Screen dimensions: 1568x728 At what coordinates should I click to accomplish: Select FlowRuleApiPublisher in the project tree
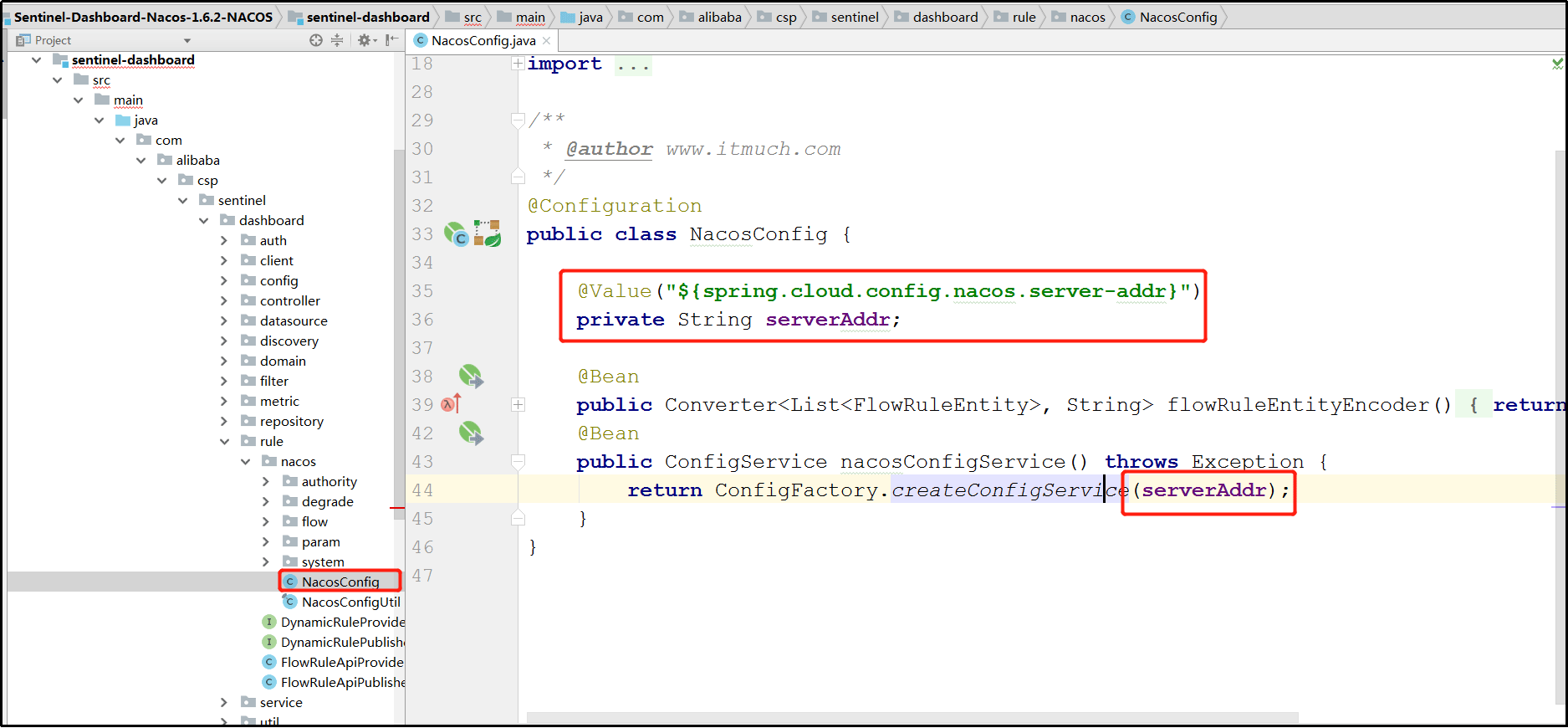[x=342, y=682]
